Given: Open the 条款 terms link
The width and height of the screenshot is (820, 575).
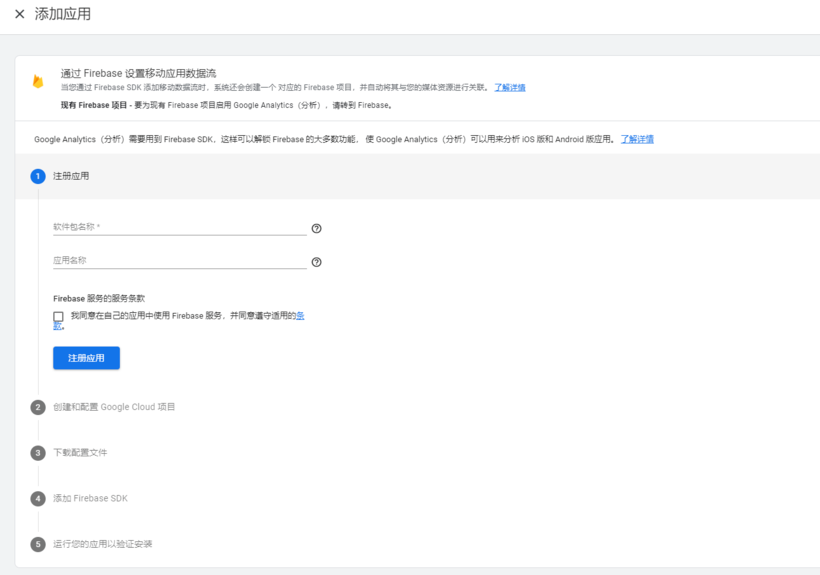Looking at the screenshot, I should [x=300, y=316].
